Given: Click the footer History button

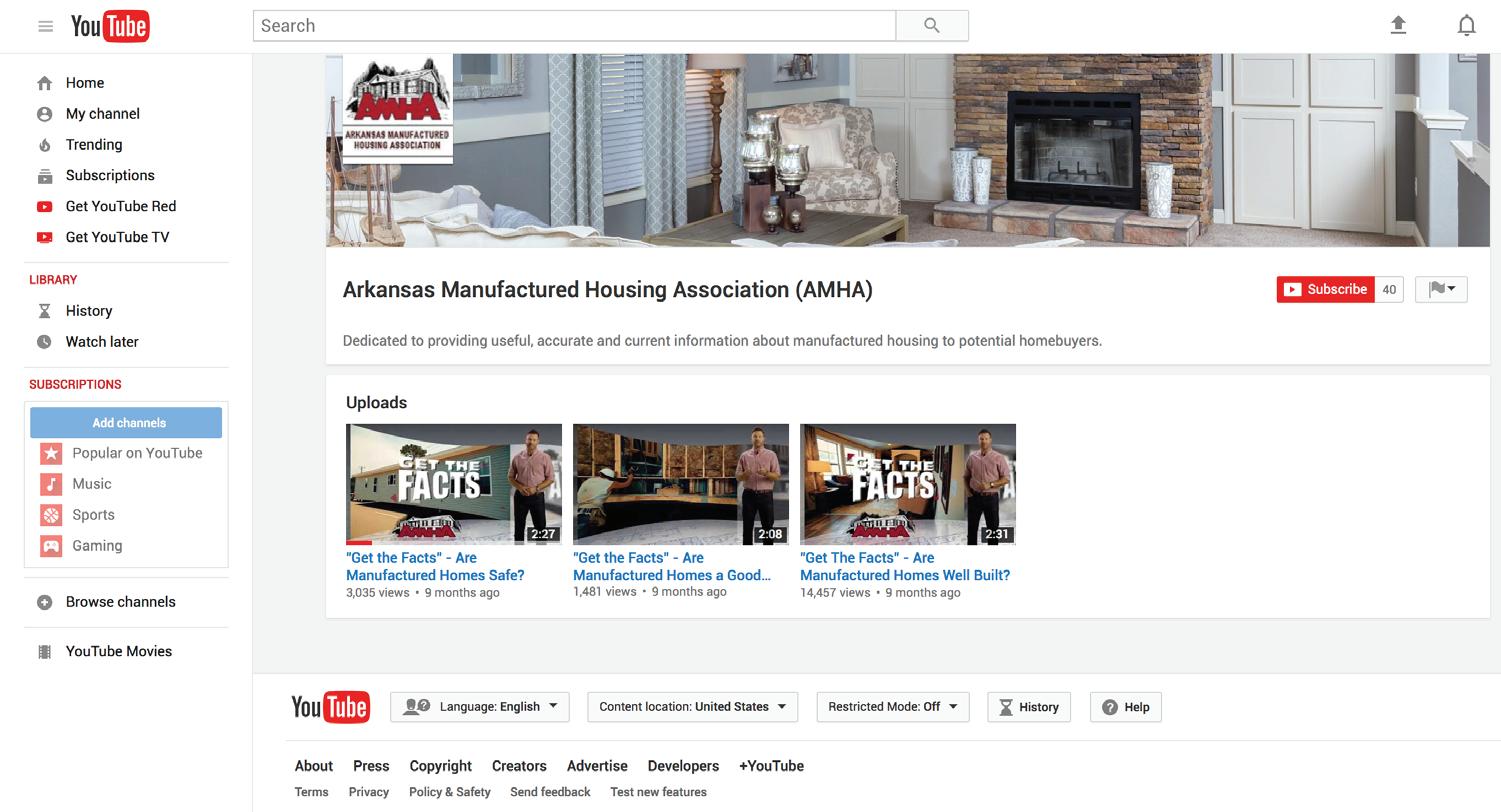Looking at the screenshot, I should (x=1029, y=707).
